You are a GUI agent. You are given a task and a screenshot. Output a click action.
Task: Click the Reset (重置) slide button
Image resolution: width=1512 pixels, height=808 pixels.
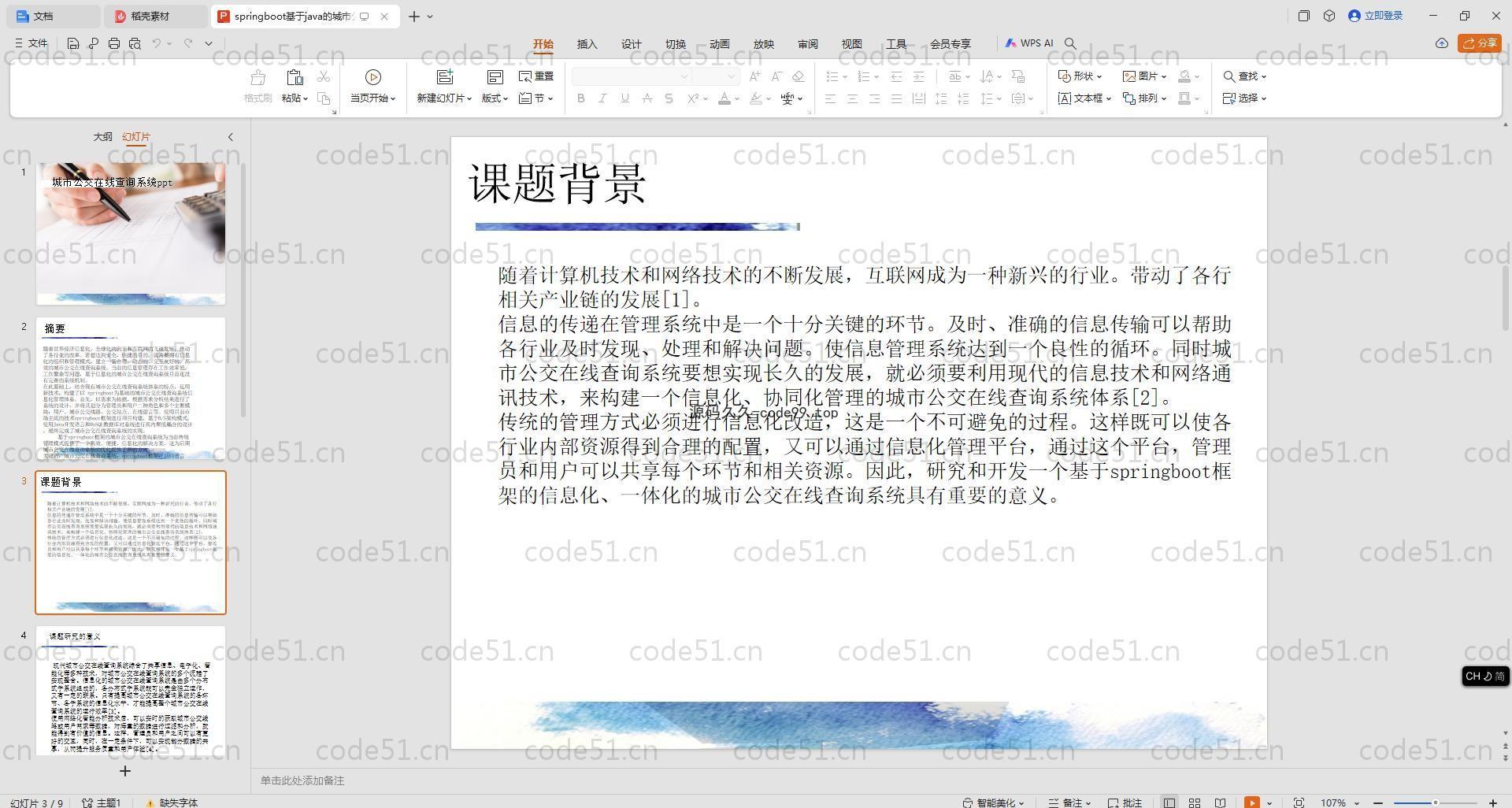(x=536, y=76)
